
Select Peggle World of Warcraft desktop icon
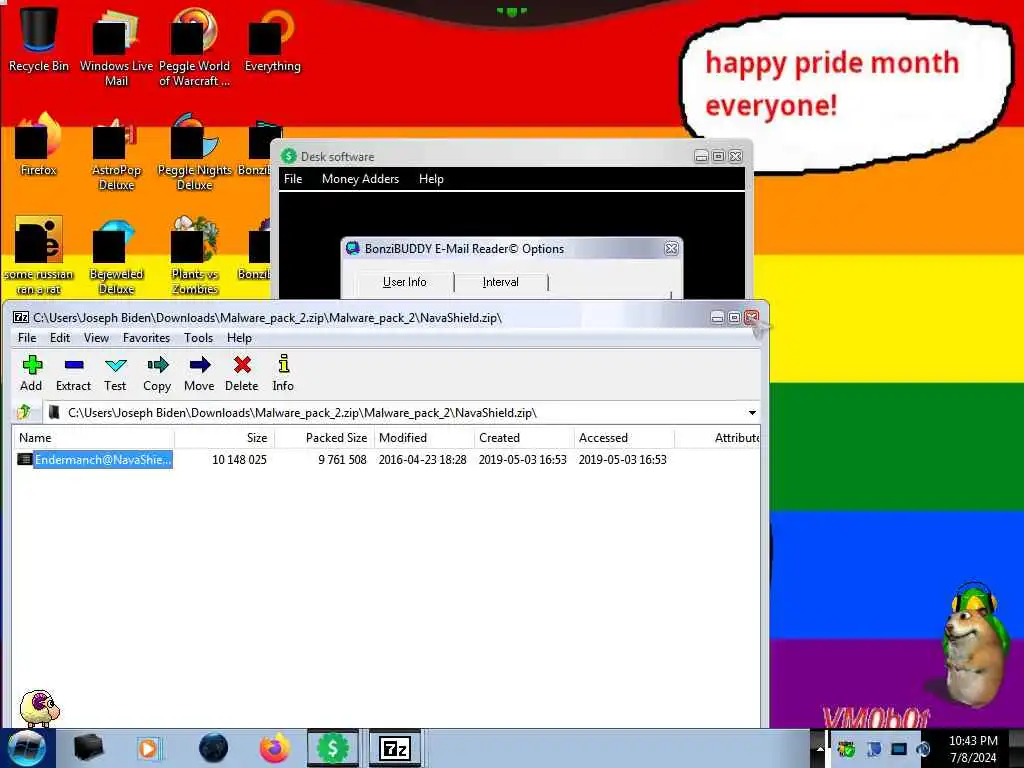[194, 46]
